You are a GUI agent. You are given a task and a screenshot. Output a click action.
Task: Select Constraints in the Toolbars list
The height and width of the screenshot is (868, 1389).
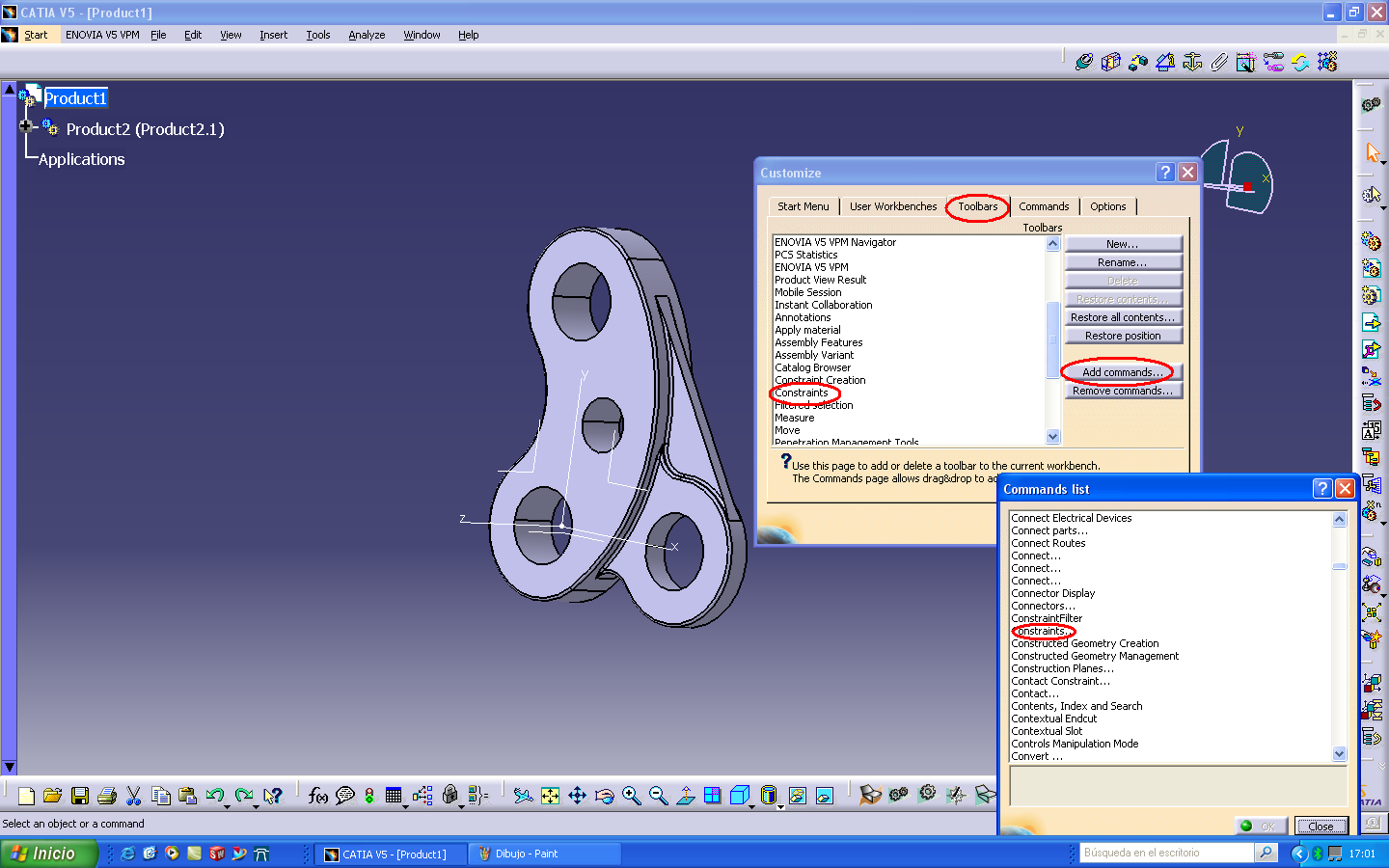point(801,393)
